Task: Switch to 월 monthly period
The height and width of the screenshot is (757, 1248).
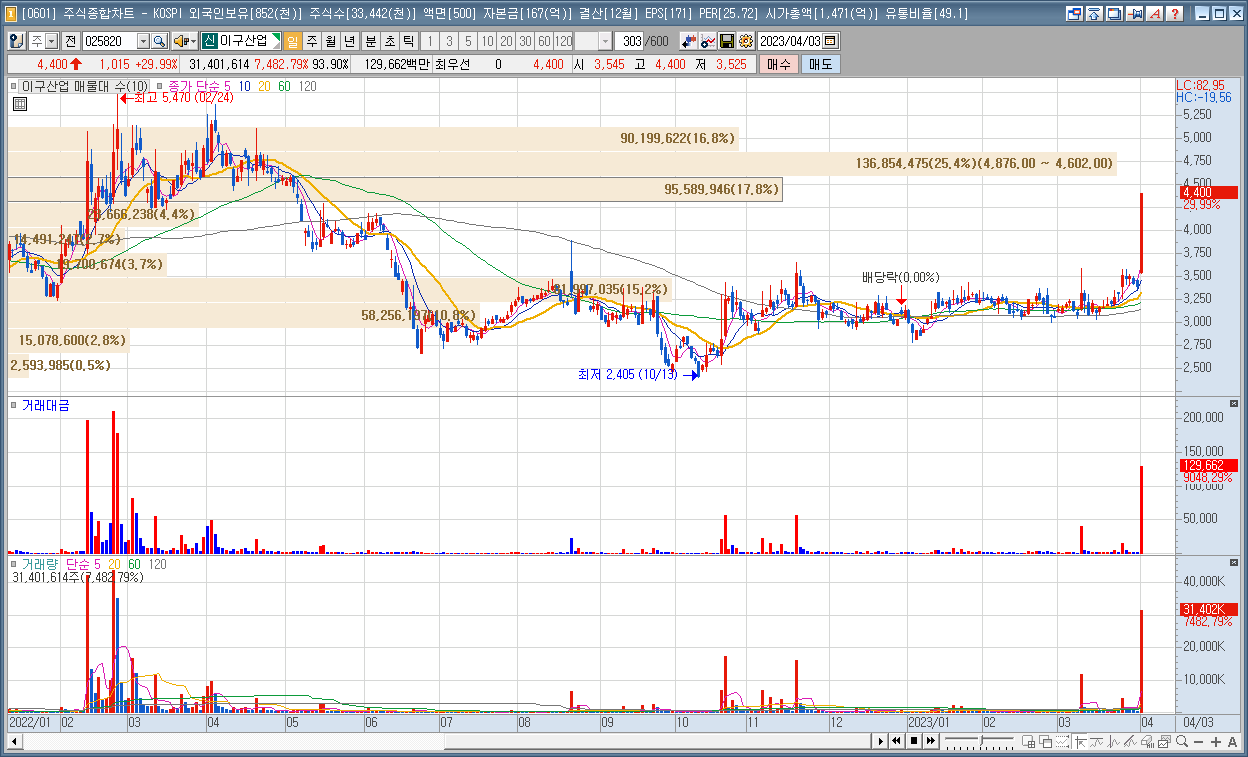Action: (x=330, y=41)
